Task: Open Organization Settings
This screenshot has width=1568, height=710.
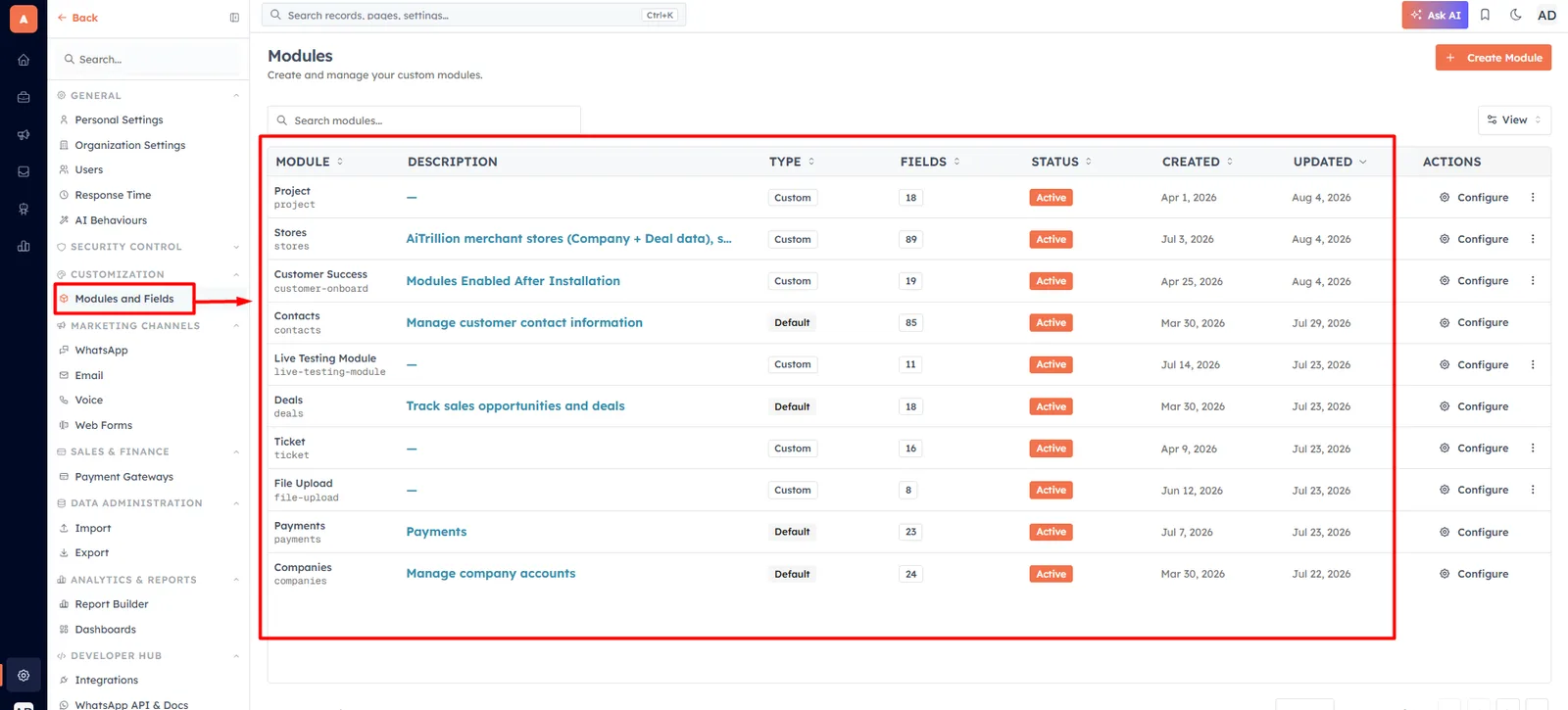Action: coord(129,145)
